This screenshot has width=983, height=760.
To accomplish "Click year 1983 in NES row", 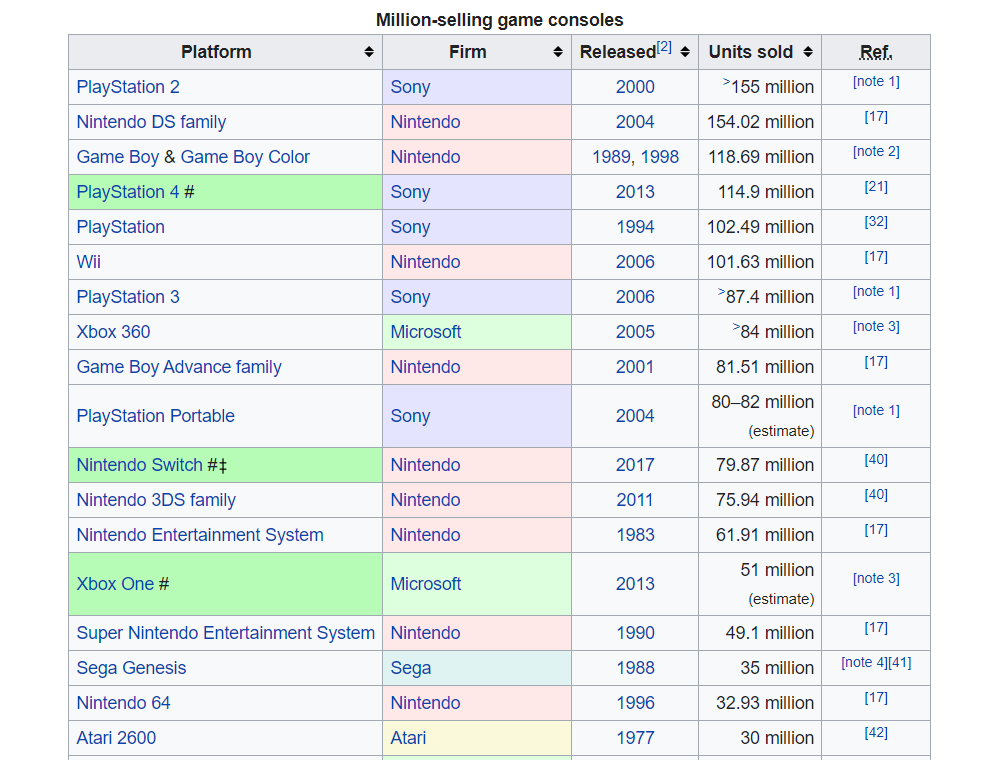I will (x=634, y=536).
